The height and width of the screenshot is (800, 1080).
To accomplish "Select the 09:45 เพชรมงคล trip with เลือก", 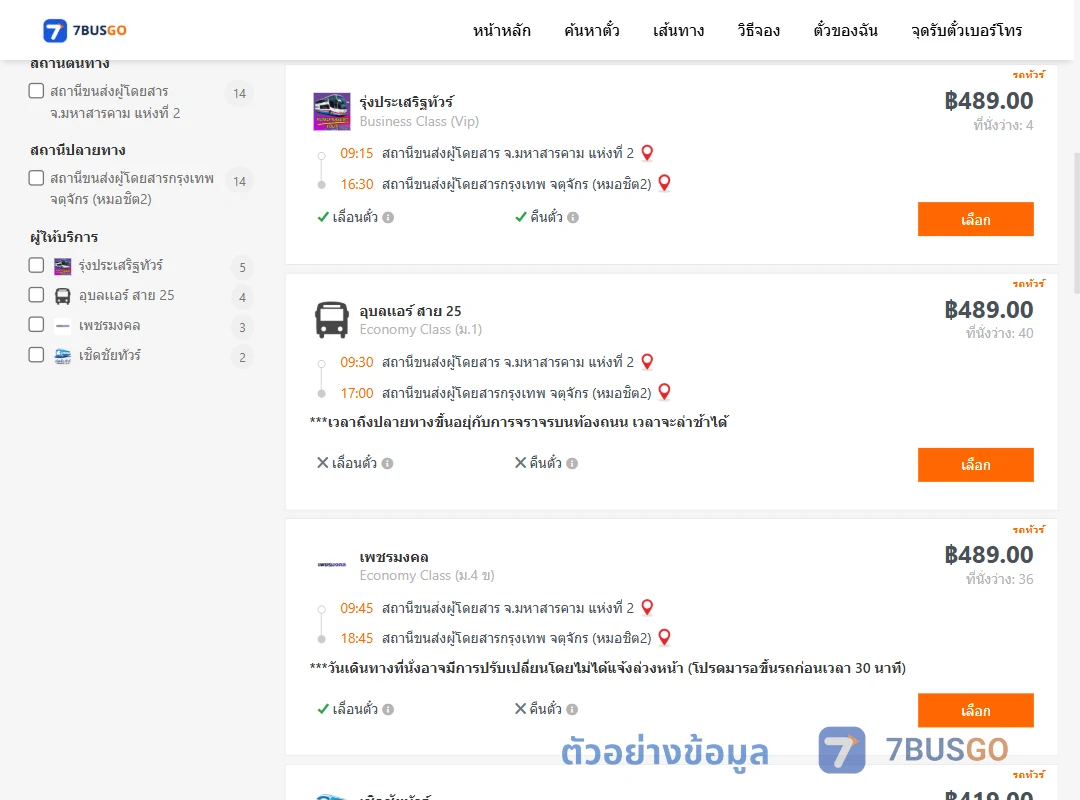I will [x=975, y=710].
